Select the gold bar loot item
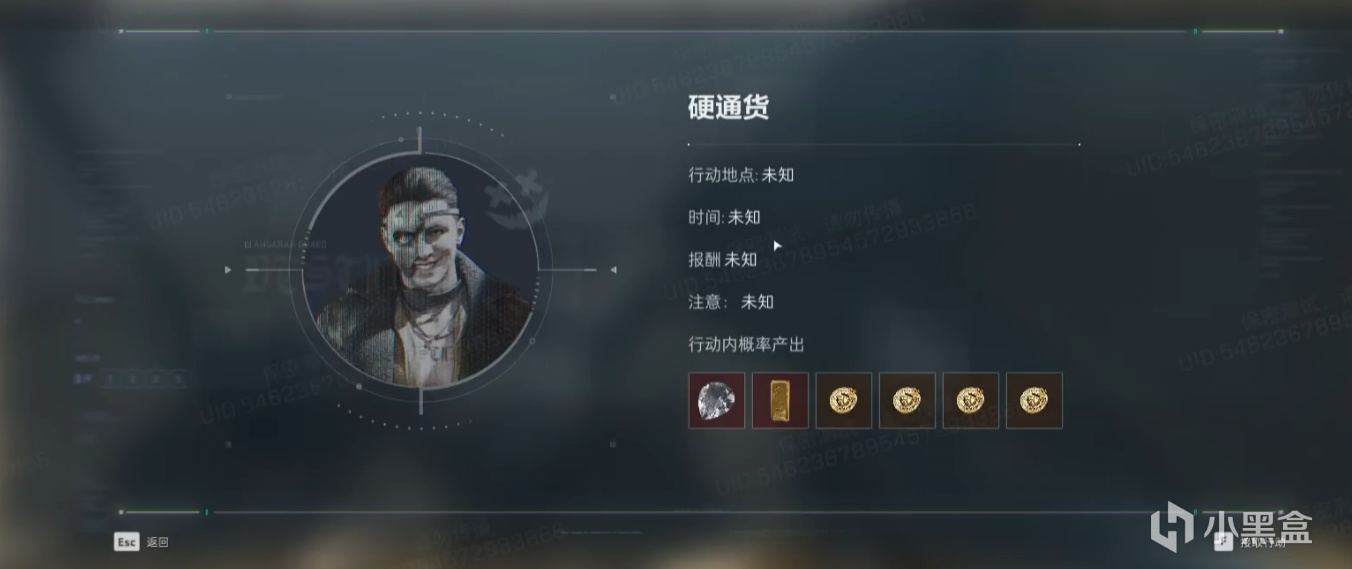 click(x=780, y=400)
